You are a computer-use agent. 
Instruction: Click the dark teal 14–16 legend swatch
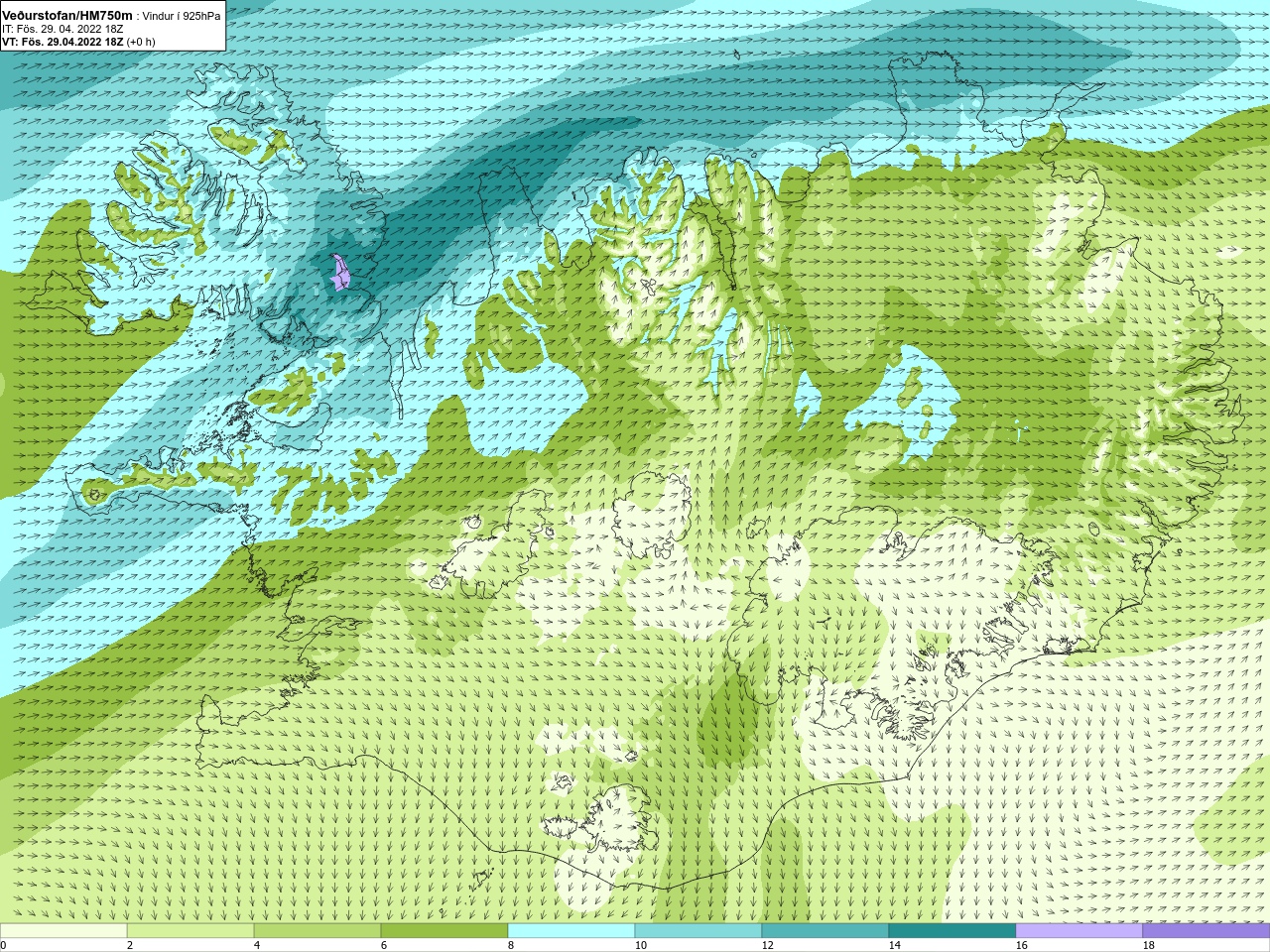tap(952, 931)
